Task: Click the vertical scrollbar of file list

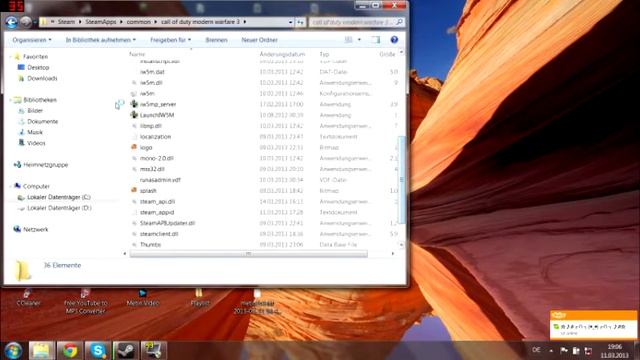Action: pyautogui.click(x=401, y=180)
